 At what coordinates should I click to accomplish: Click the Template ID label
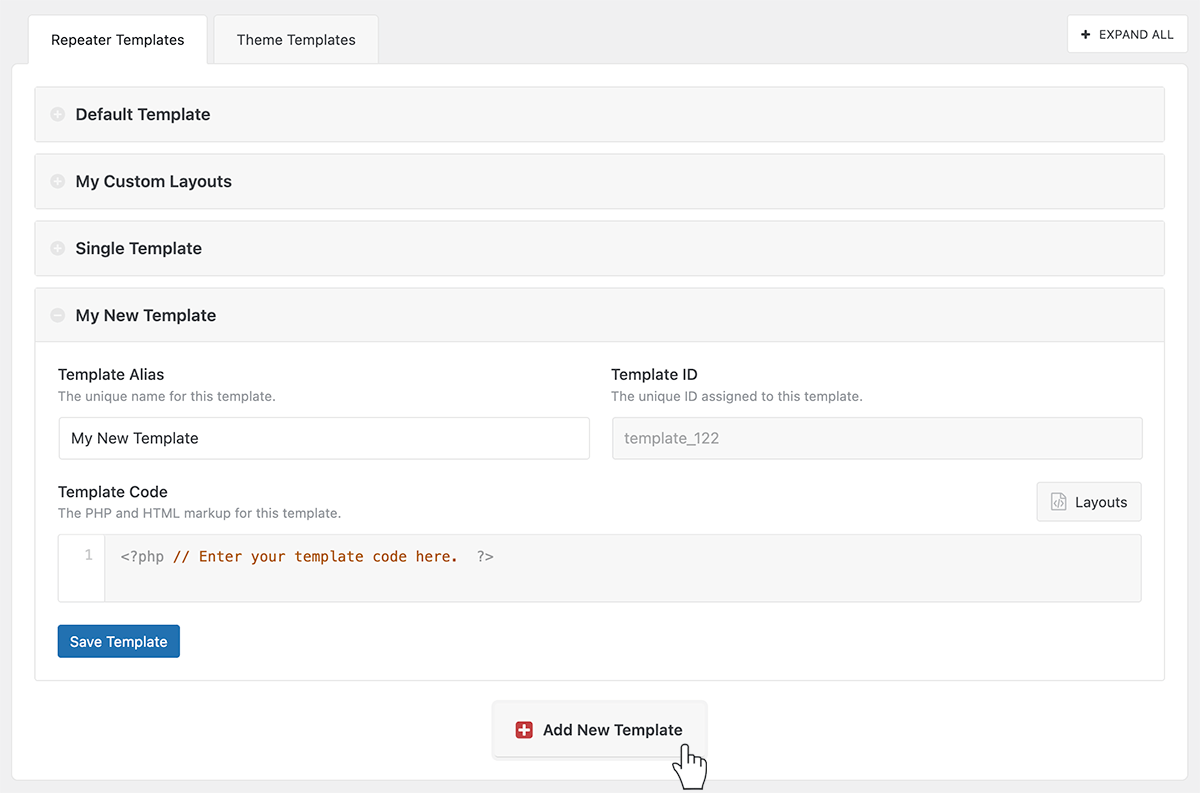654,374
